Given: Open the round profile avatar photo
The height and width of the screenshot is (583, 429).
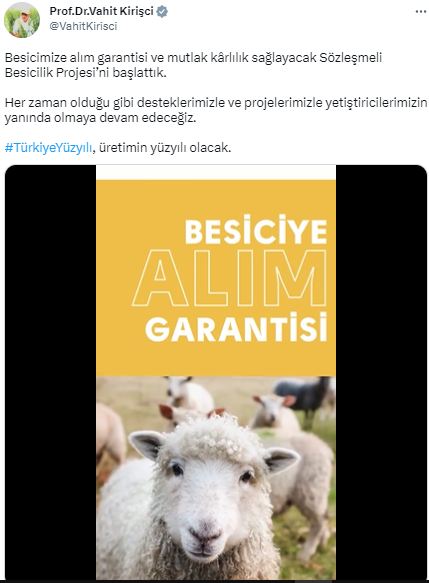Looking at the screenshot, I should tap(22, 20).
